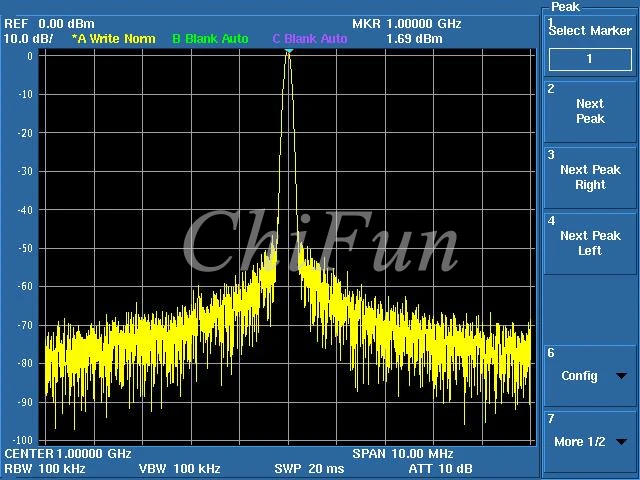Viewport: 640px width, 480px height.
Task: Choose the Next Peak Left softkey
Action: (x=590, y=243)
